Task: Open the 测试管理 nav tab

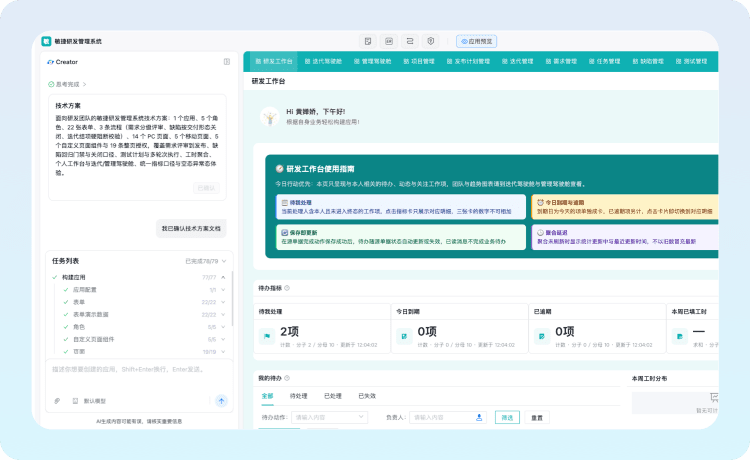Action: (x=692, y=61)
